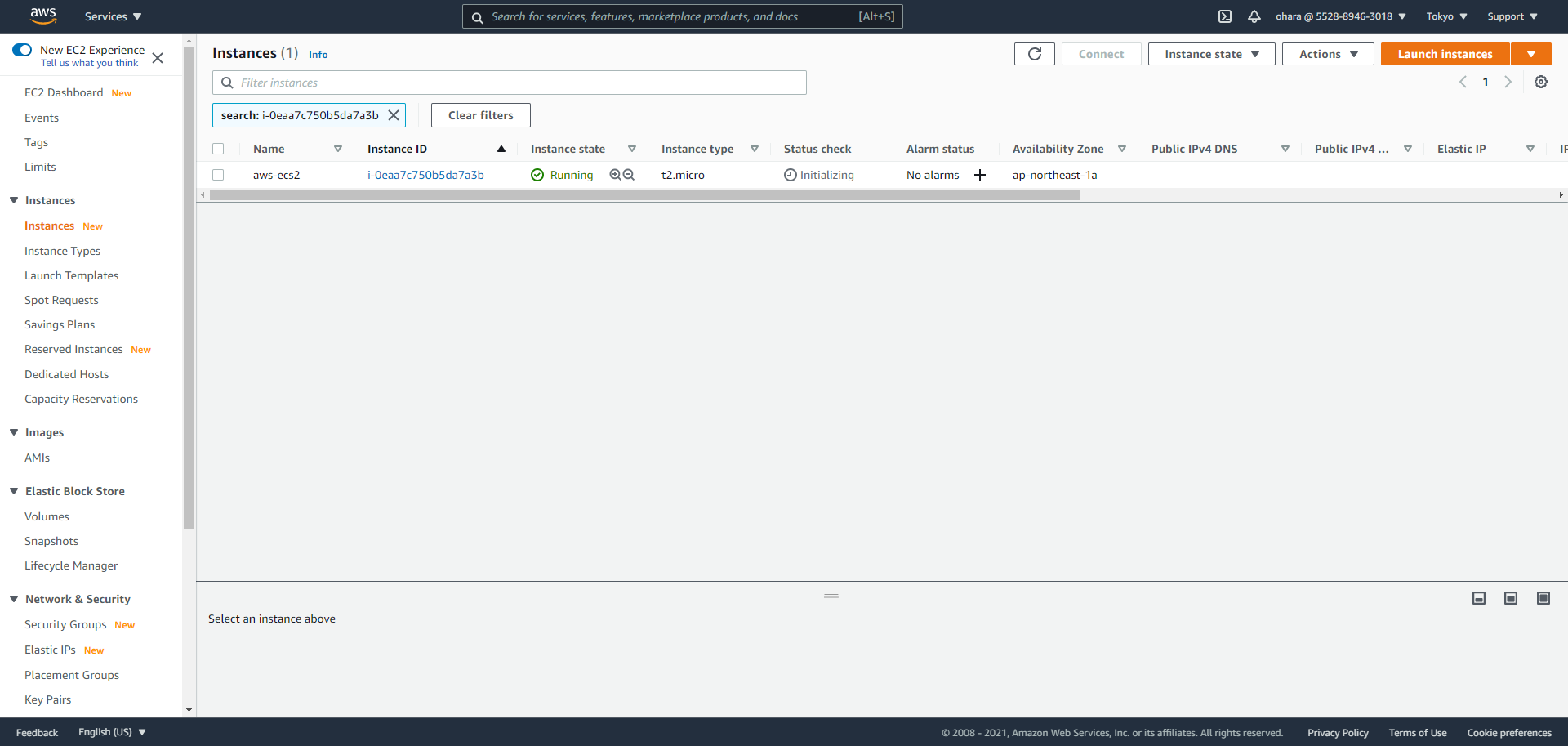Screen dimensions: 1568x746
Task: Click the Launch instances button
Action: tap(1445, 54)
